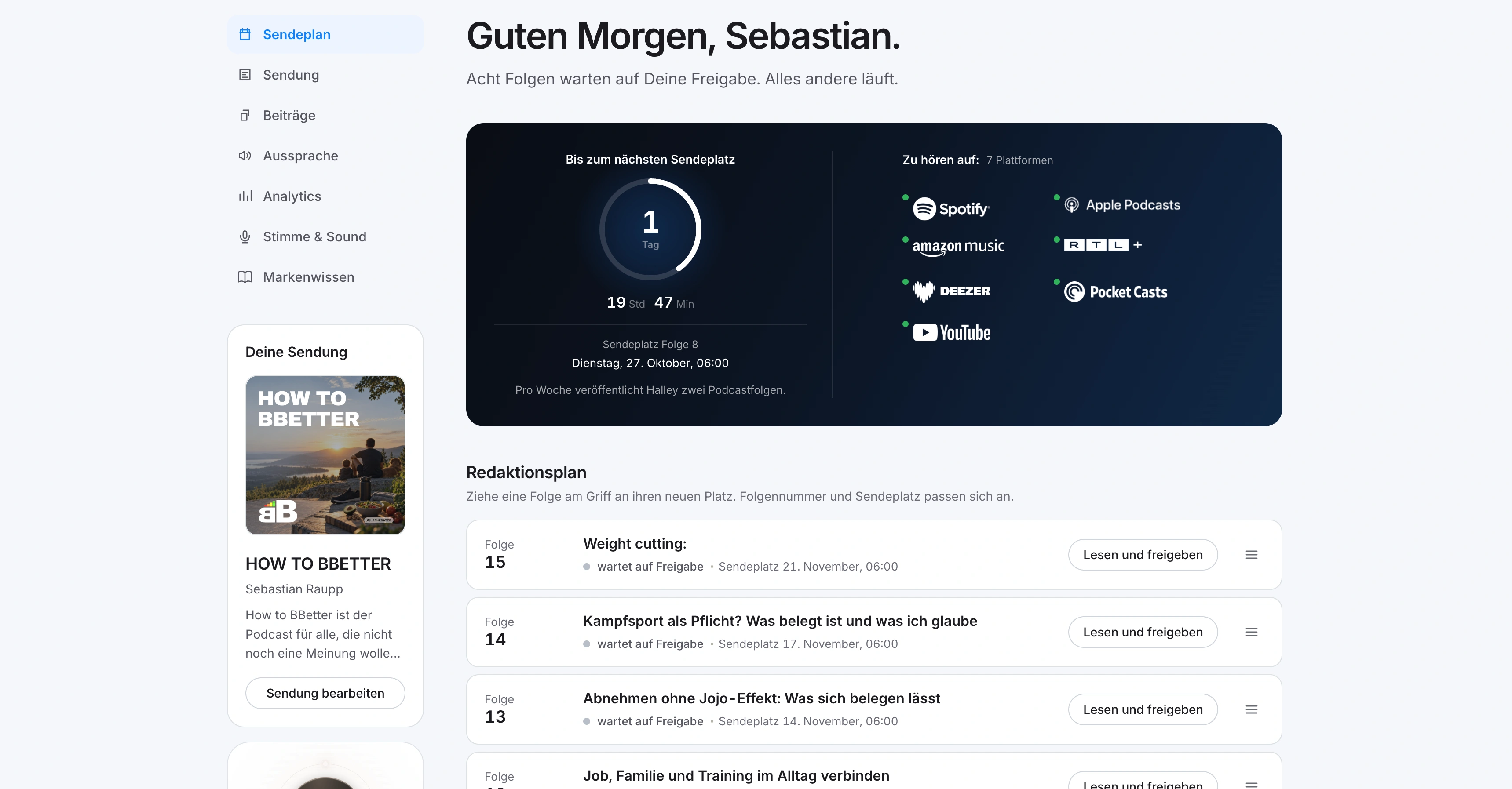Grab the drag handle for Folge 15

(1251, 555)
